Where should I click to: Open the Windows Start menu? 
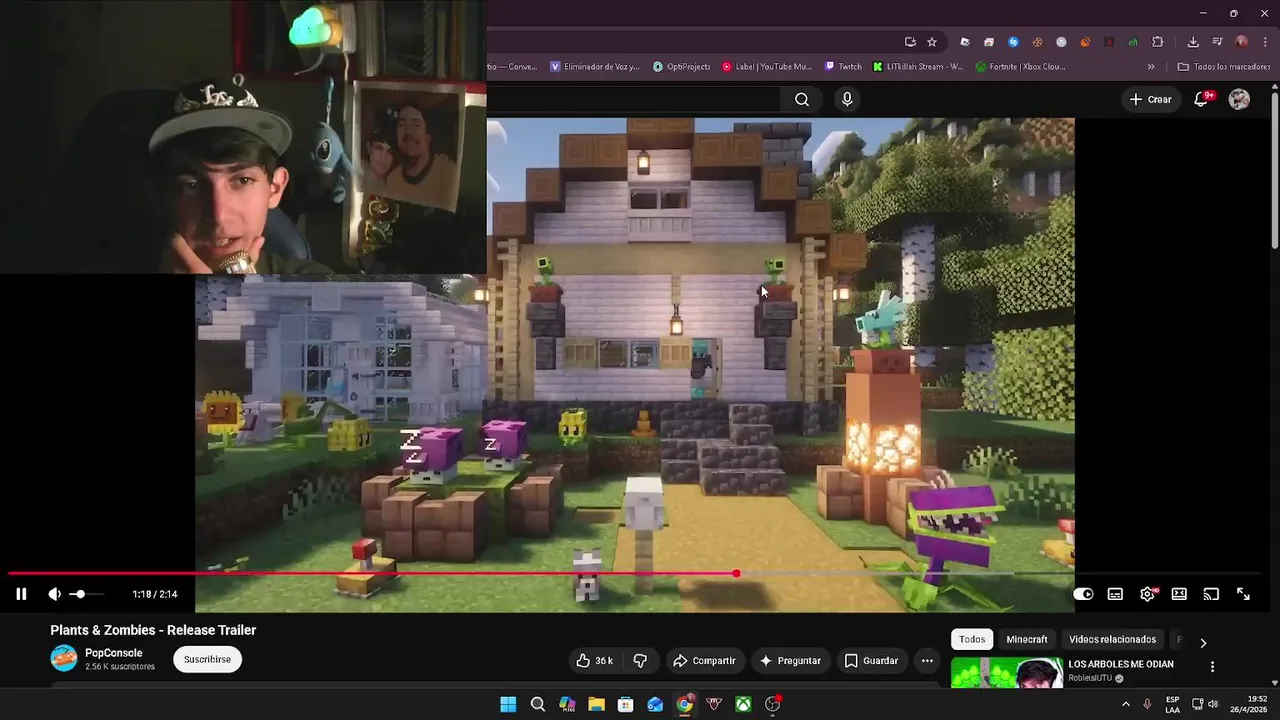508,704
